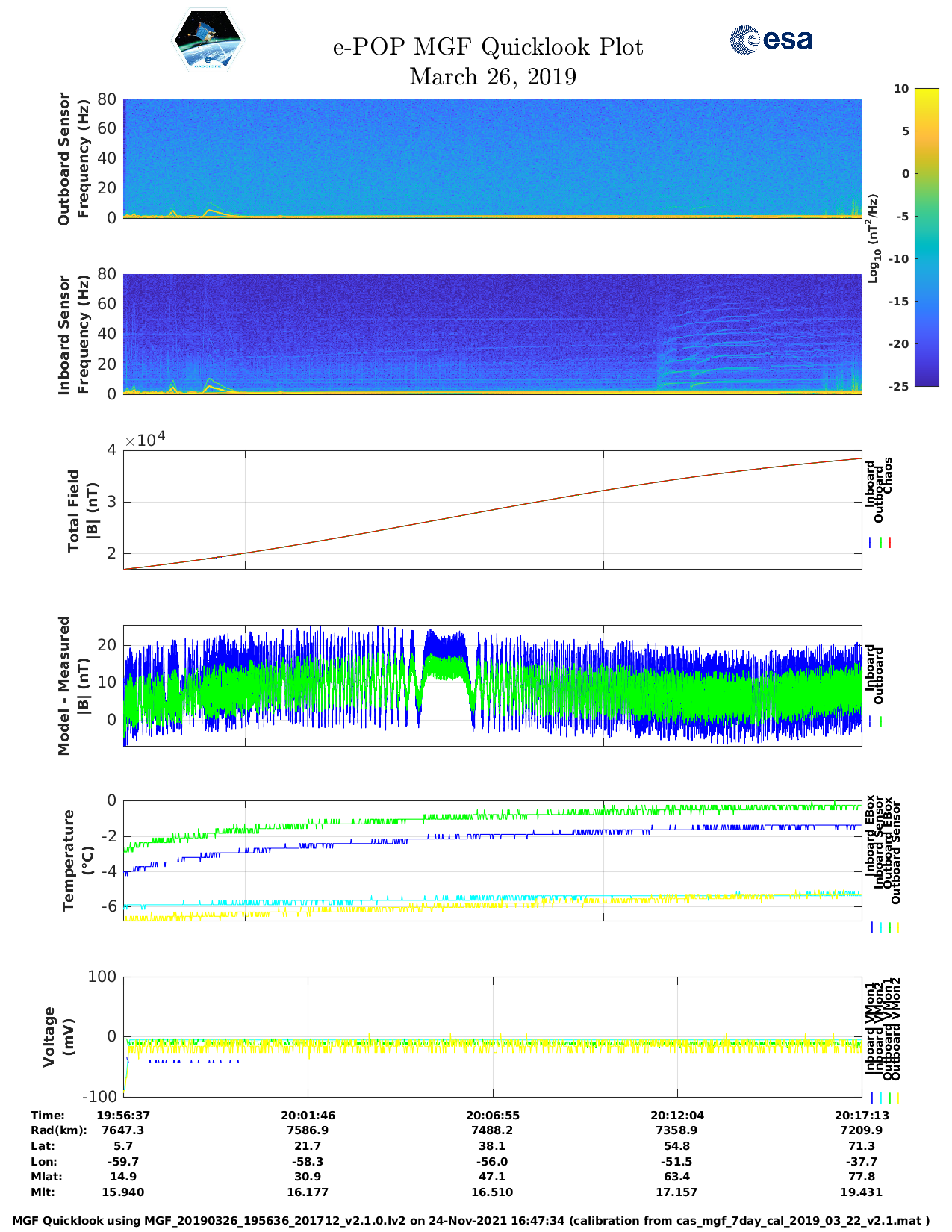Click the March 26, 2019 date text

492,77
